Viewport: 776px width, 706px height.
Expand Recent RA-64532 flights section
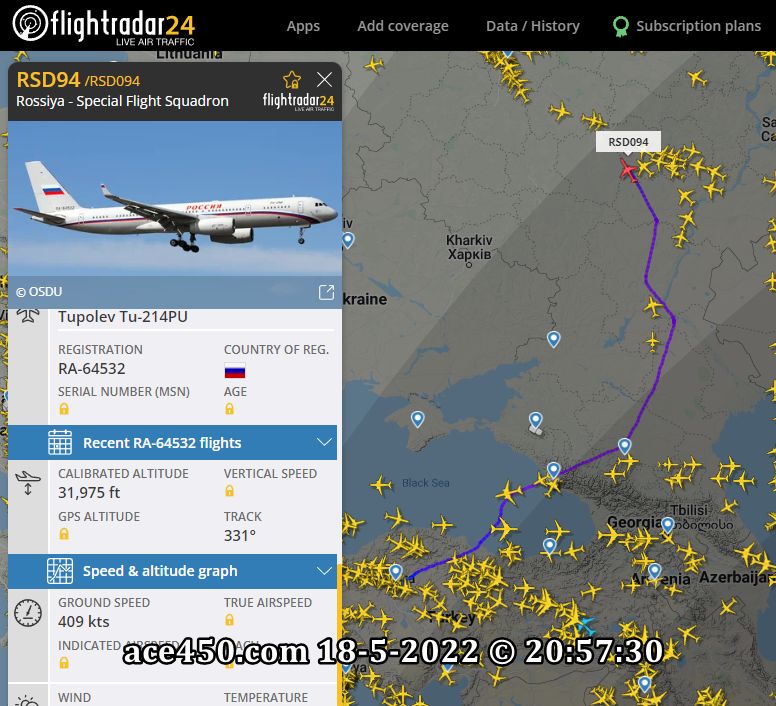pyautogui.click(x=173, y=442)
